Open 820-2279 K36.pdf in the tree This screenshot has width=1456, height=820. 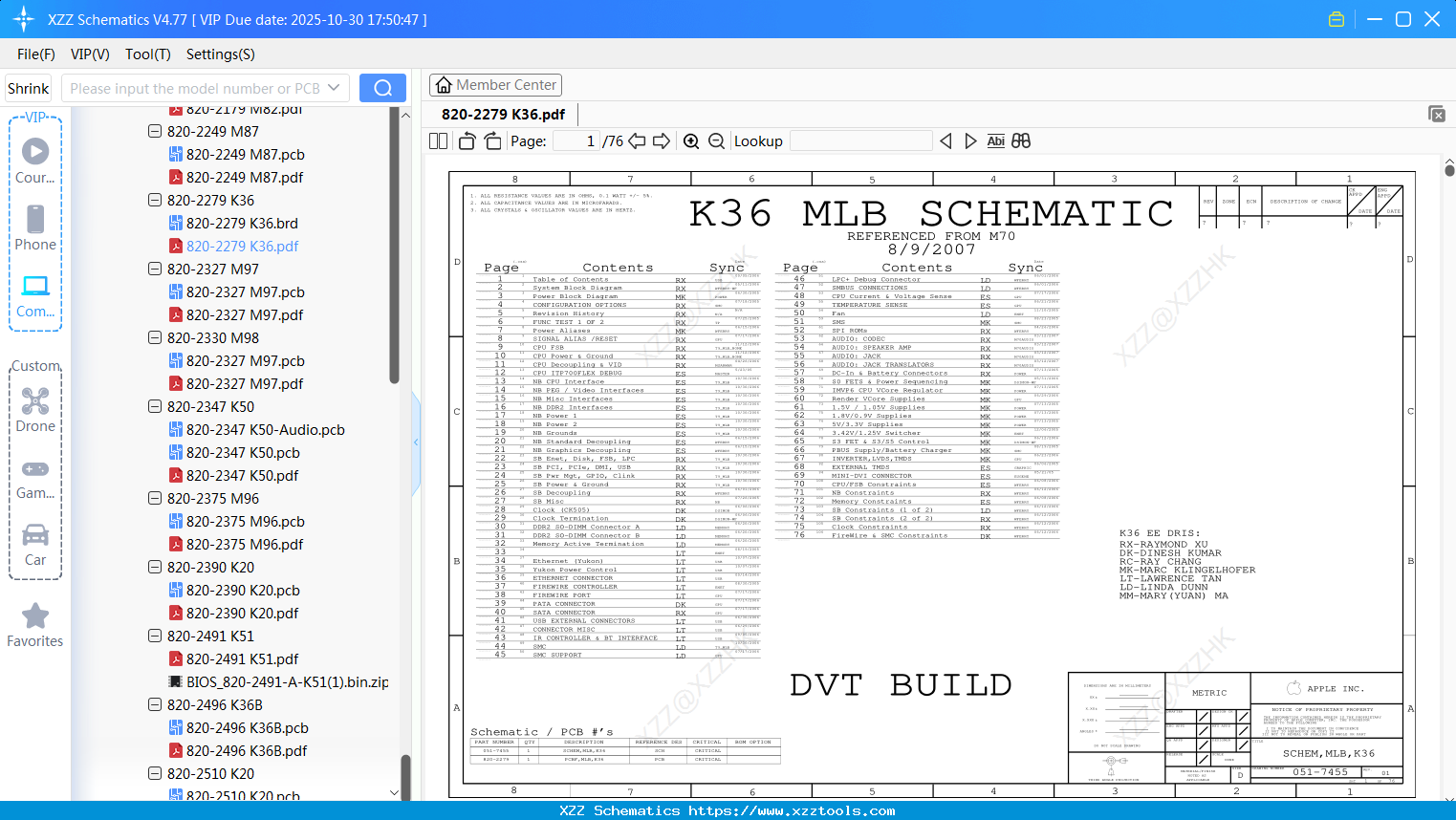(x=242, y=246)
